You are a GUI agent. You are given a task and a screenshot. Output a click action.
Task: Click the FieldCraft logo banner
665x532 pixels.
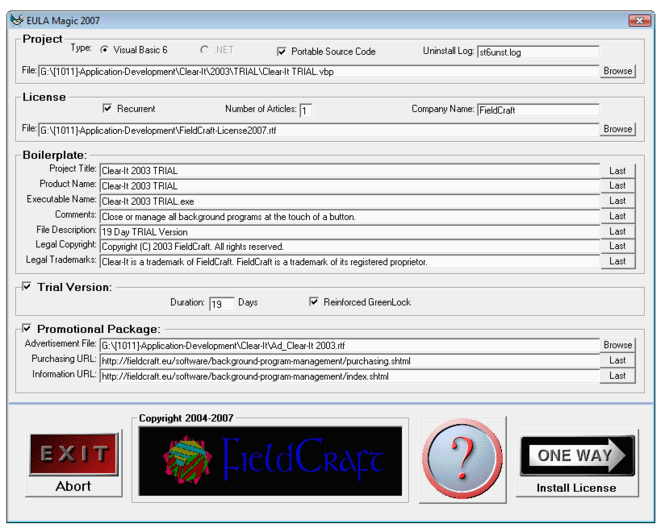[x=270, y=461]
